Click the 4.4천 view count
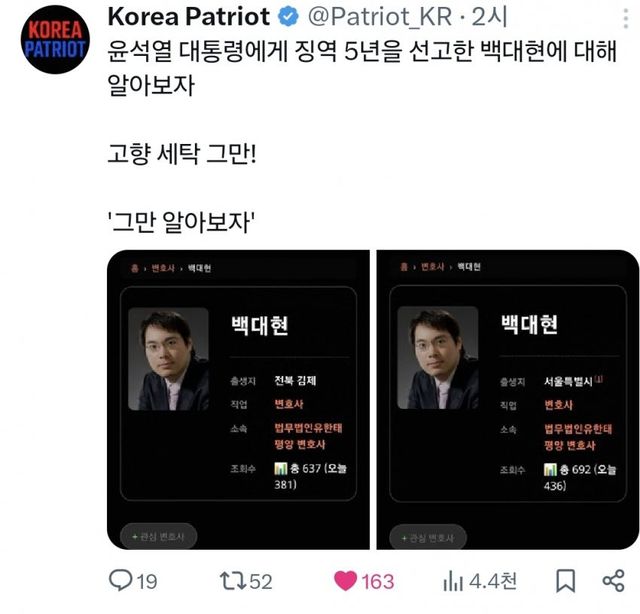Screen dimensions: 640x614 493,581
